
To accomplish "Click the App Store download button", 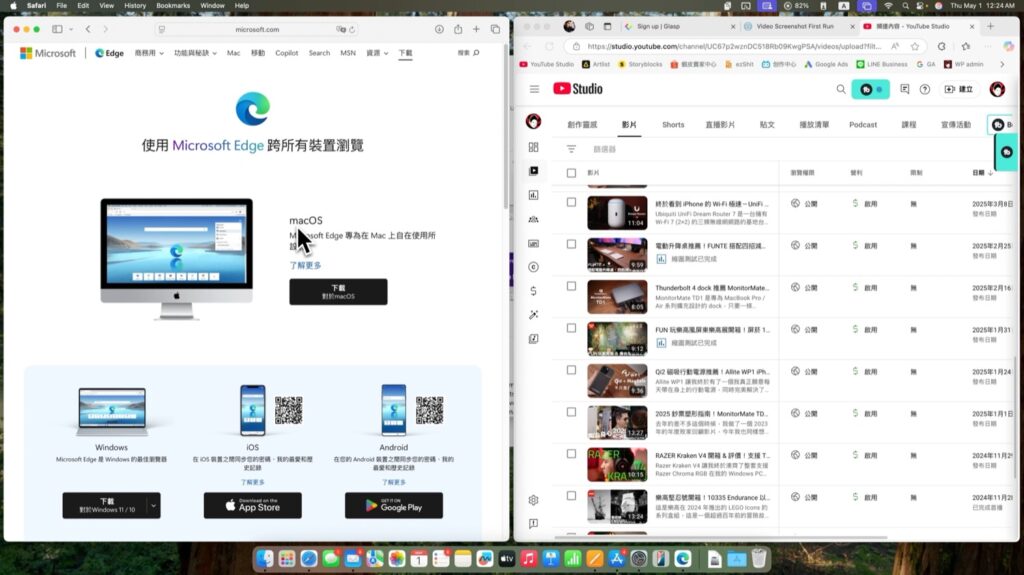I will 253,505.
